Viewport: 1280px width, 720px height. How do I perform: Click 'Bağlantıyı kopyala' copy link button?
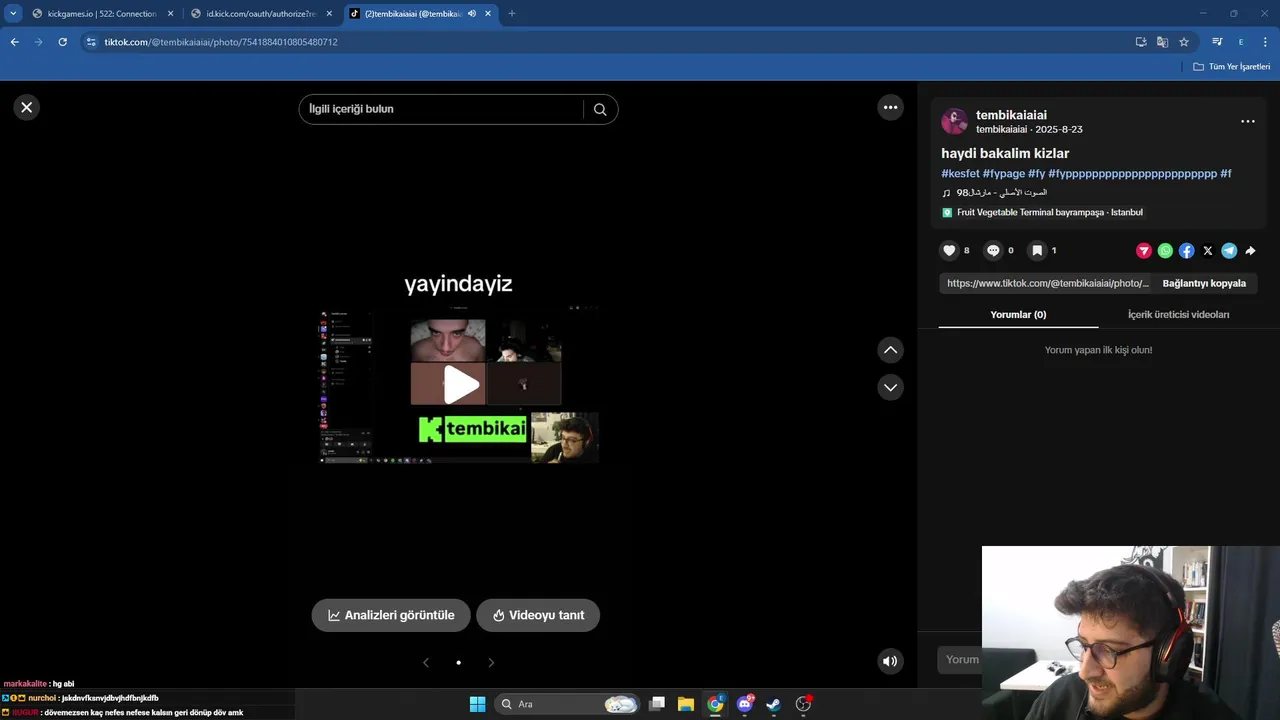pyautogui.click(x=1204, y=283)
